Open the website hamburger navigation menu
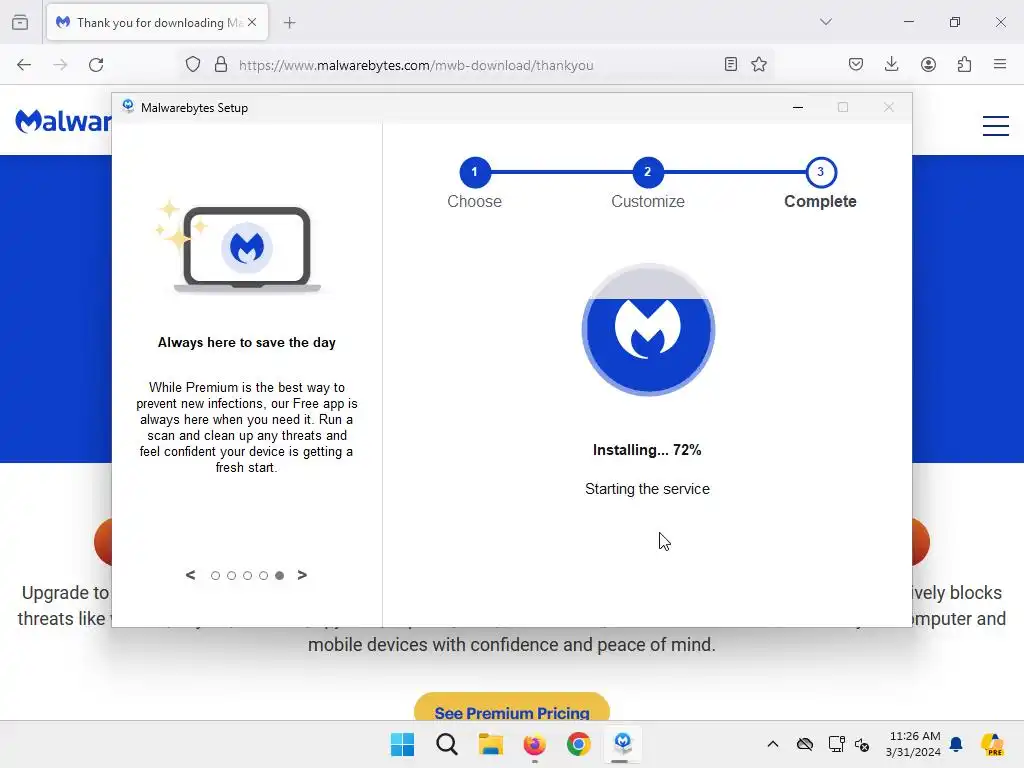Image resolution: width=1024 pixels, height=768 pixels. coord(996,125)
